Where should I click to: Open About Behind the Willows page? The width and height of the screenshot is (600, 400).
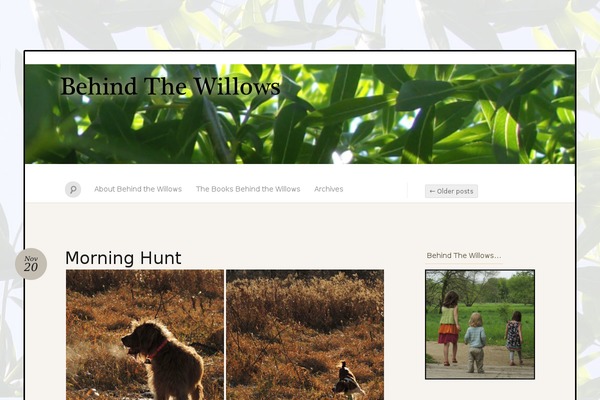138,189
